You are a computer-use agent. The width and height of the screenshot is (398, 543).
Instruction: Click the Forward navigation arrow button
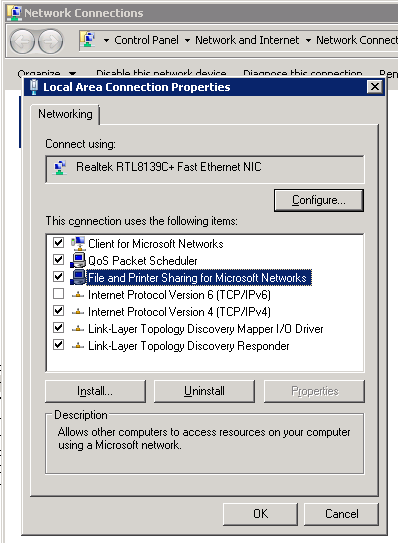(x=51, y=42)
